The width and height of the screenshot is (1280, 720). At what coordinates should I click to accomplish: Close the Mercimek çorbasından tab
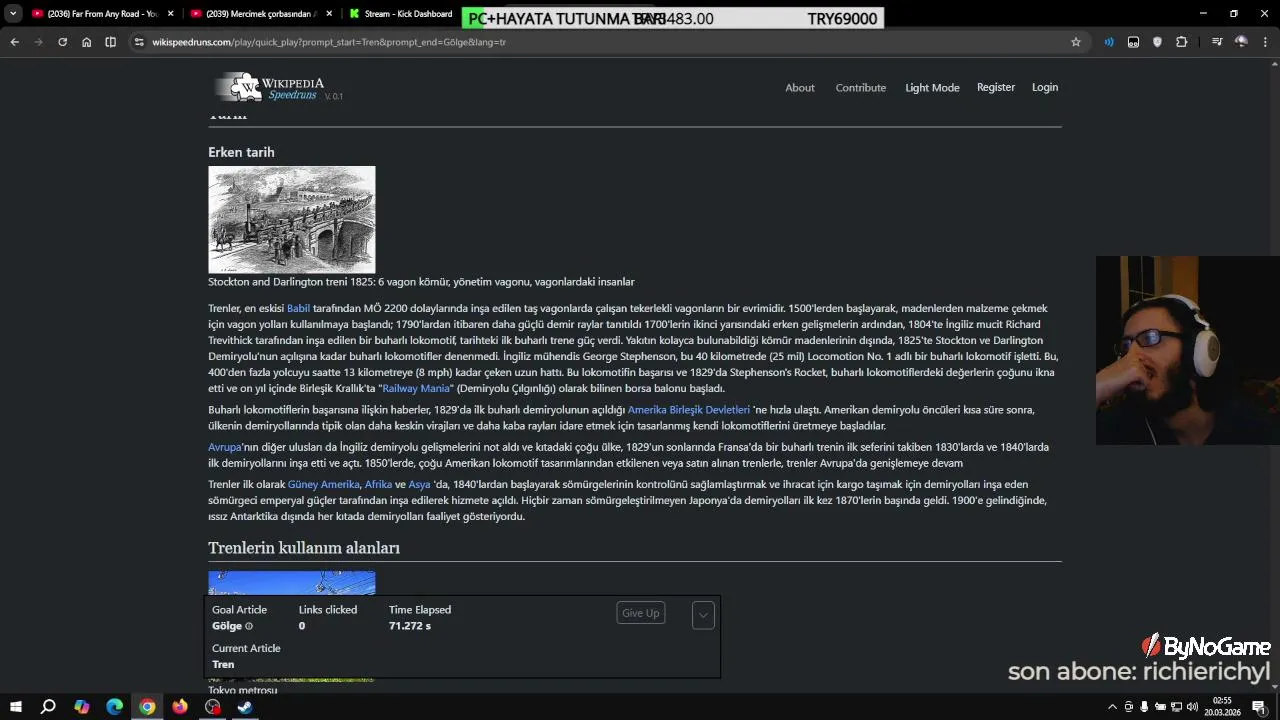click(329, 14)
